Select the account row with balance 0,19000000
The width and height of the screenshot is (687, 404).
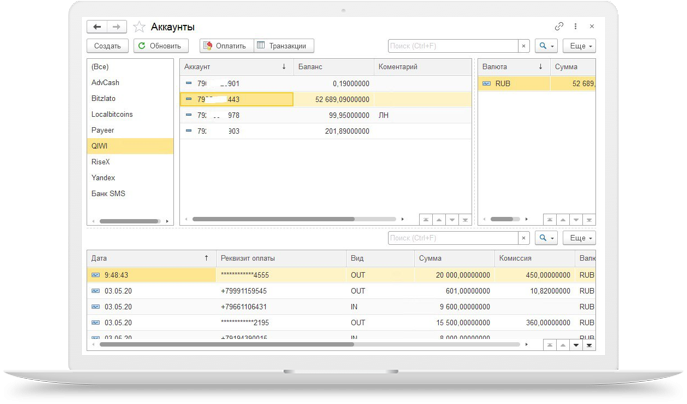tap(326, 83)
